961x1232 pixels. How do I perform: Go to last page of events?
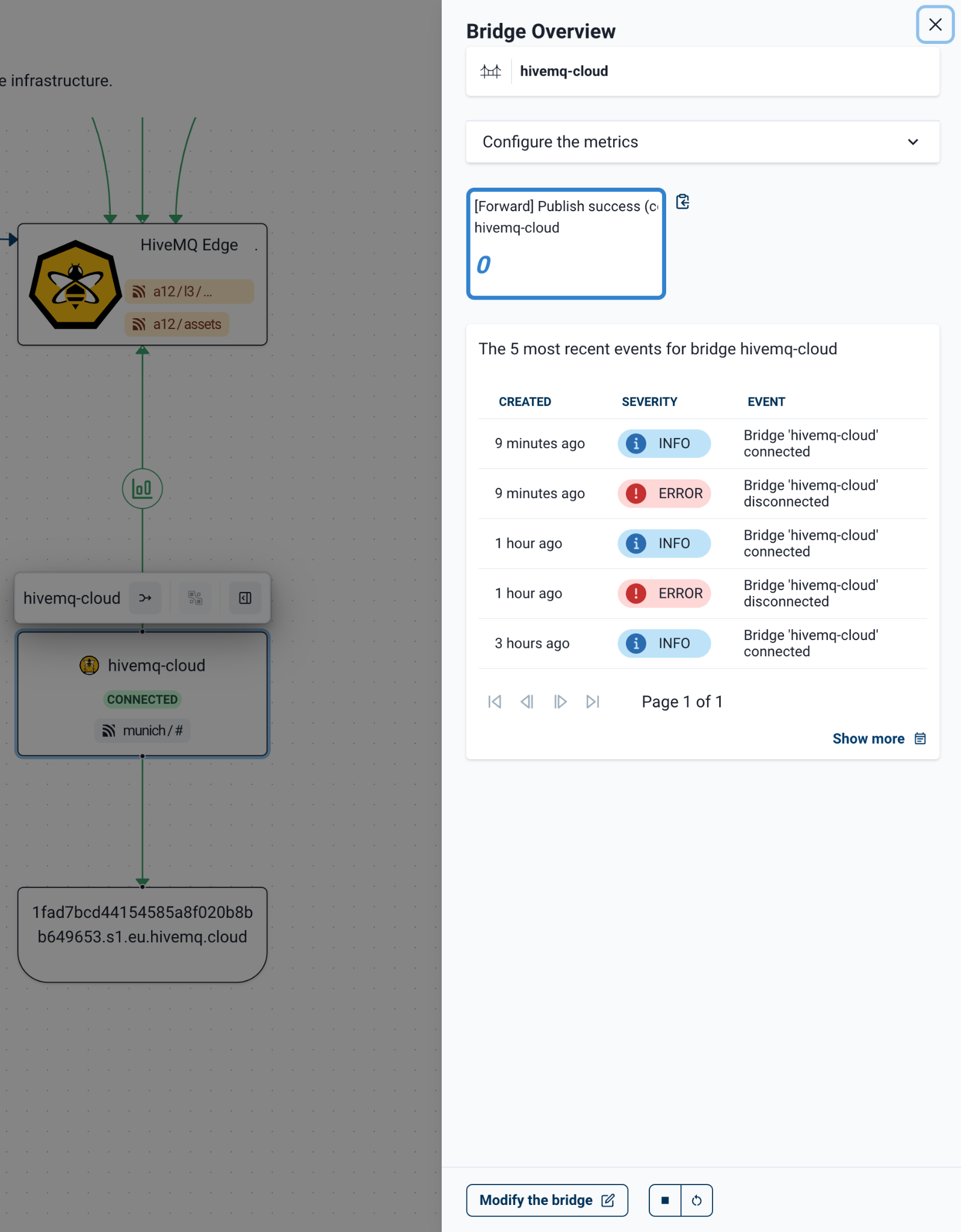click(x=593, y=701)
